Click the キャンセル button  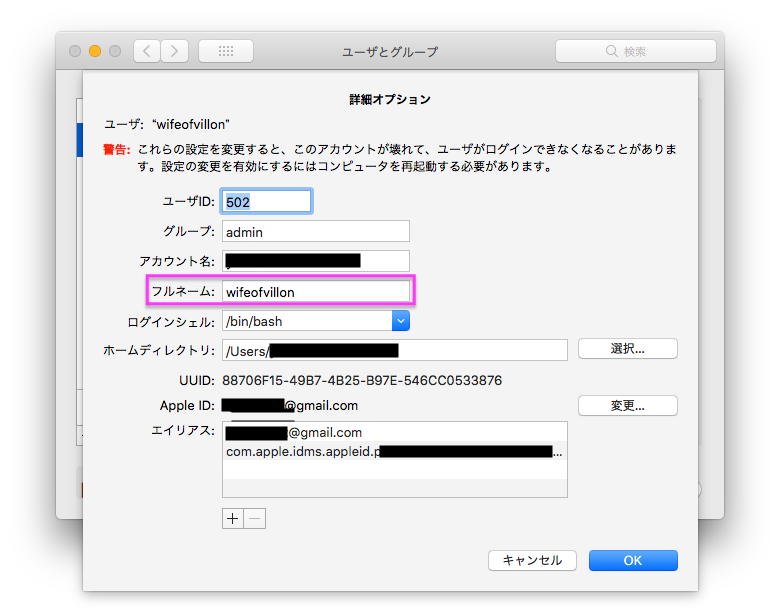coord(532,560)
